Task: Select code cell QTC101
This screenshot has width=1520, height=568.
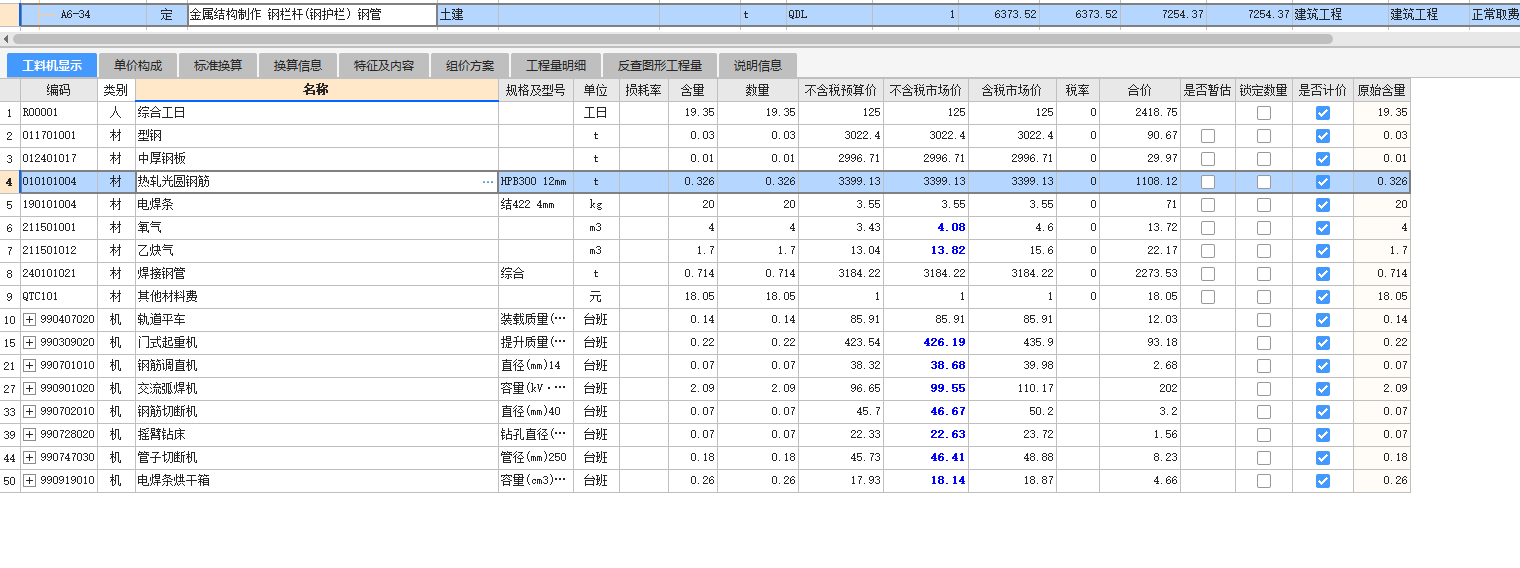Action: [x=59, y=297]
